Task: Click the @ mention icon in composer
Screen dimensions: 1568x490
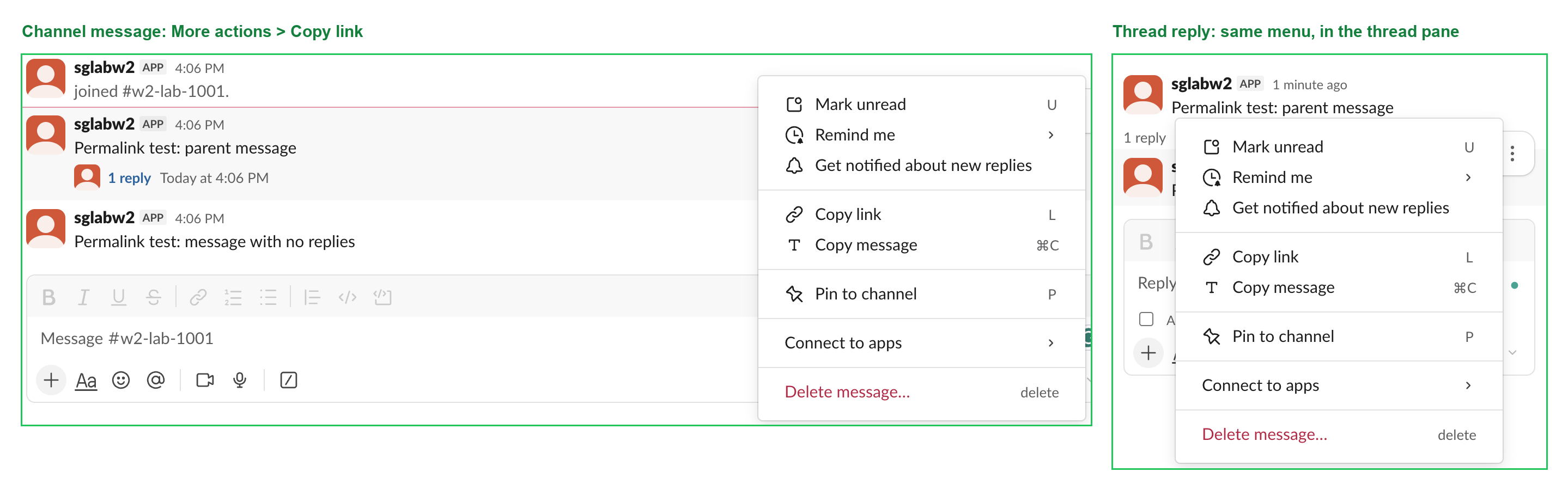Action: pyautogui.click(x=156, y=381)
